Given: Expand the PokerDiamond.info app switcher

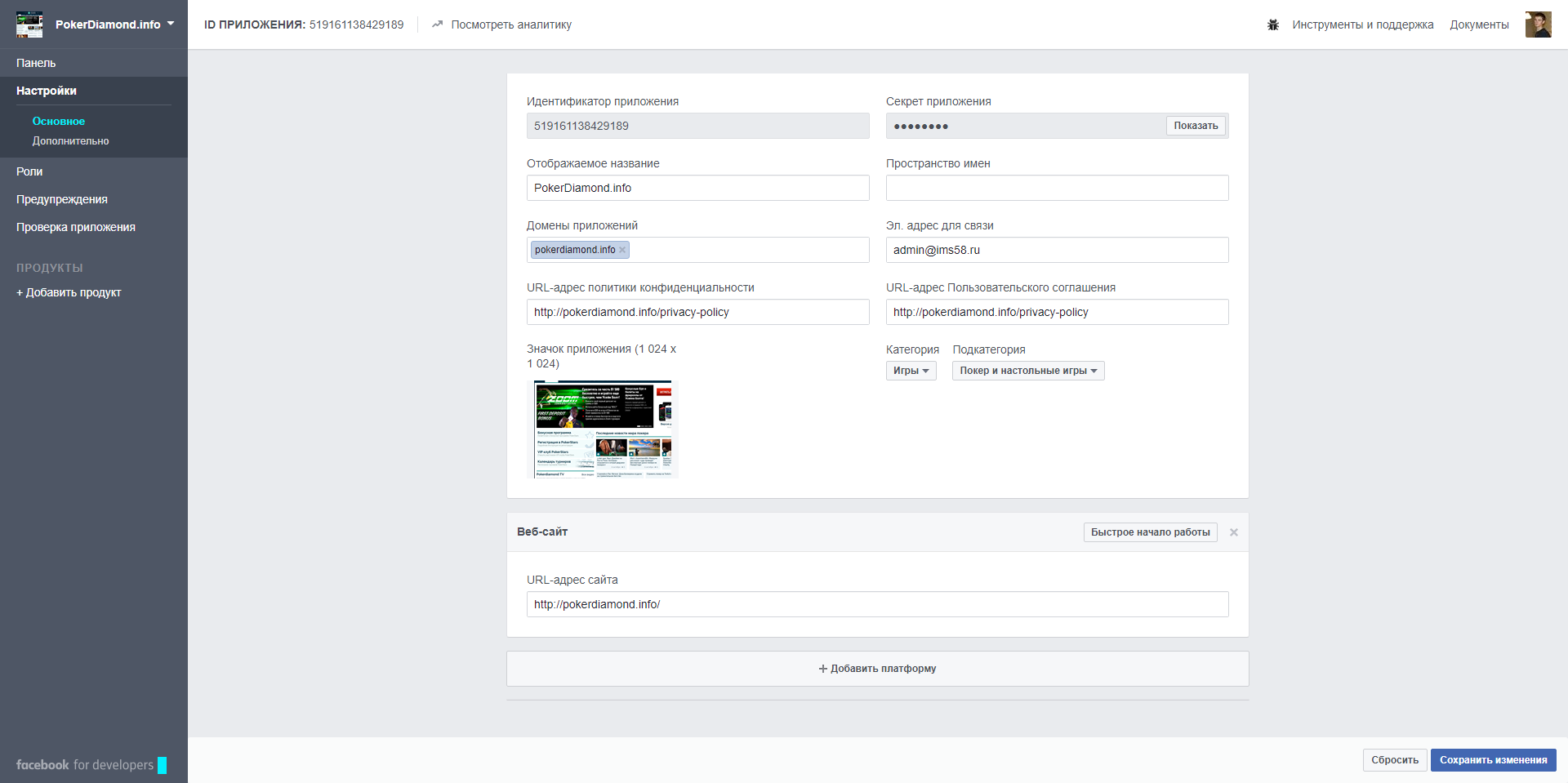Looking at the screenshot, I should tap(171, 24).
